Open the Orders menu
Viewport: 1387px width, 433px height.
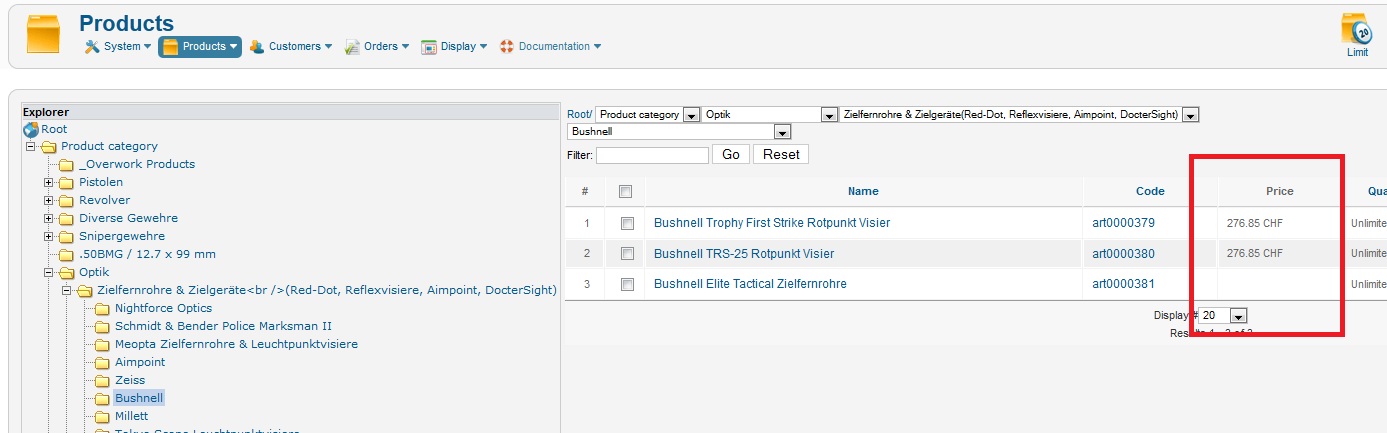pos(377,46)
